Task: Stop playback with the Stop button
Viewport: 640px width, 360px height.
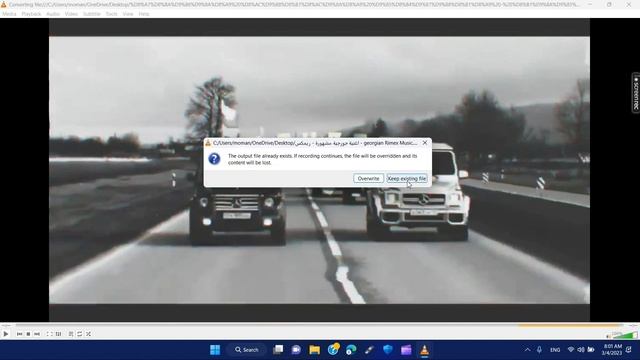Action: coord(28,334)
